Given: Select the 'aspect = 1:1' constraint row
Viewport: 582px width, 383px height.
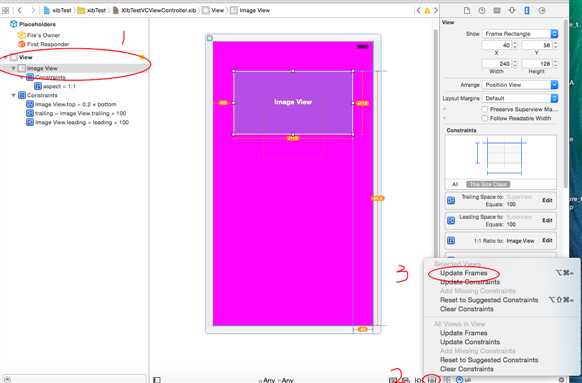Looking at the screenshot, I should click(x=55, y=86).
